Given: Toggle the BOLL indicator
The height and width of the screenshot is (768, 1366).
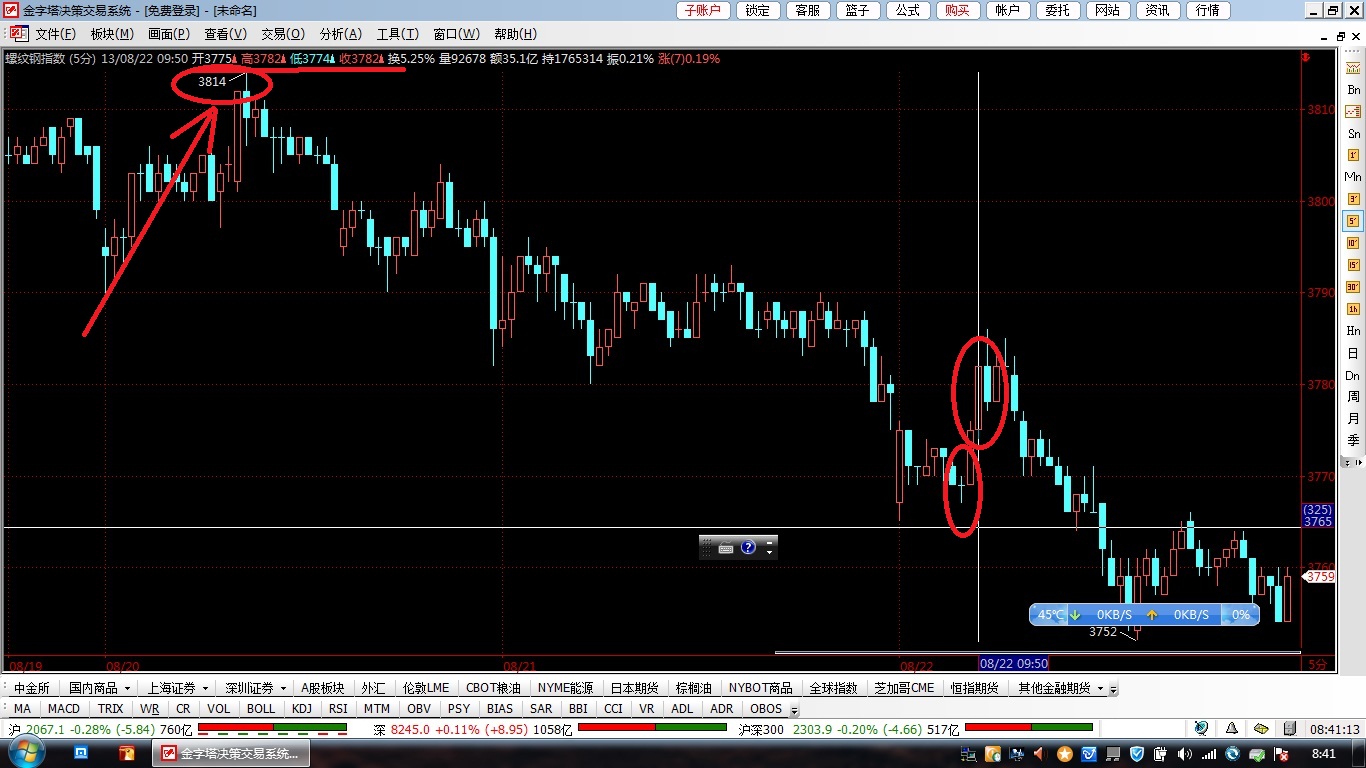Looking at the screenshot, I should click(x=260, y=709).
